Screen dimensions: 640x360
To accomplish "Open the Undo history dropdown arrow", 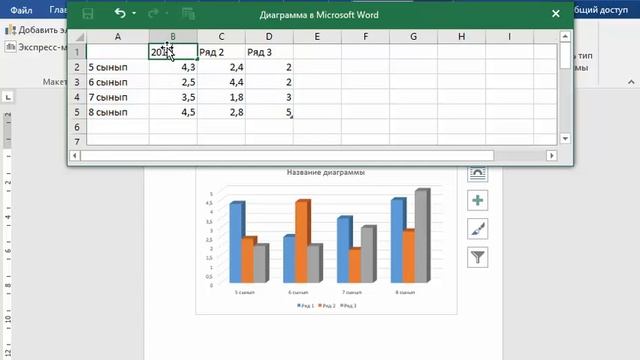I will pyautogui.click(x=134, y=13).
